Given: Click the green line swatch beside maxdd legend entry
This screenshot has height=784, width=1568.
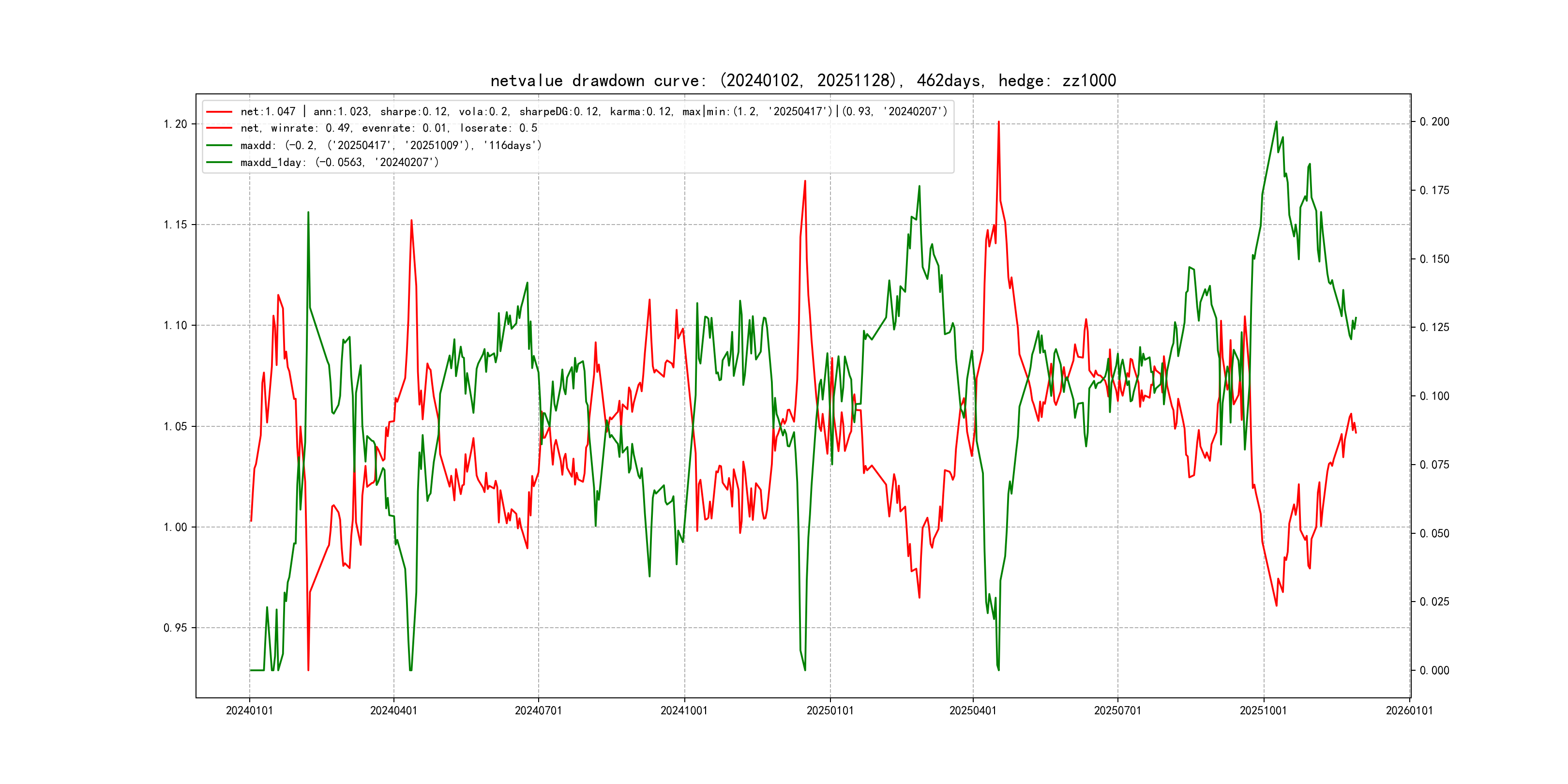Looking at the screenshot, I should click(219, 146).
